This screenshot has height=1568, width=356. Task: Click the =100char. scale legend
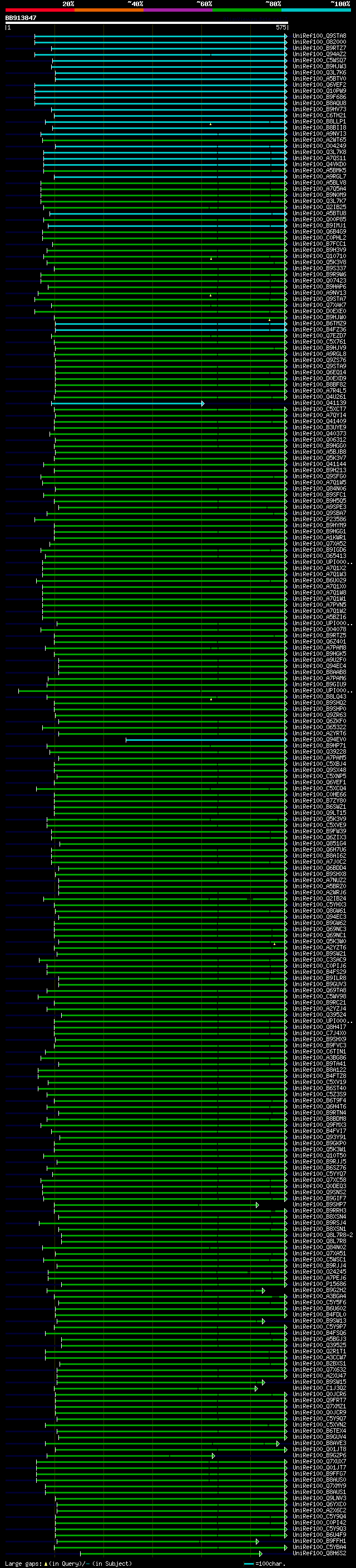(x=264, y=1563)
